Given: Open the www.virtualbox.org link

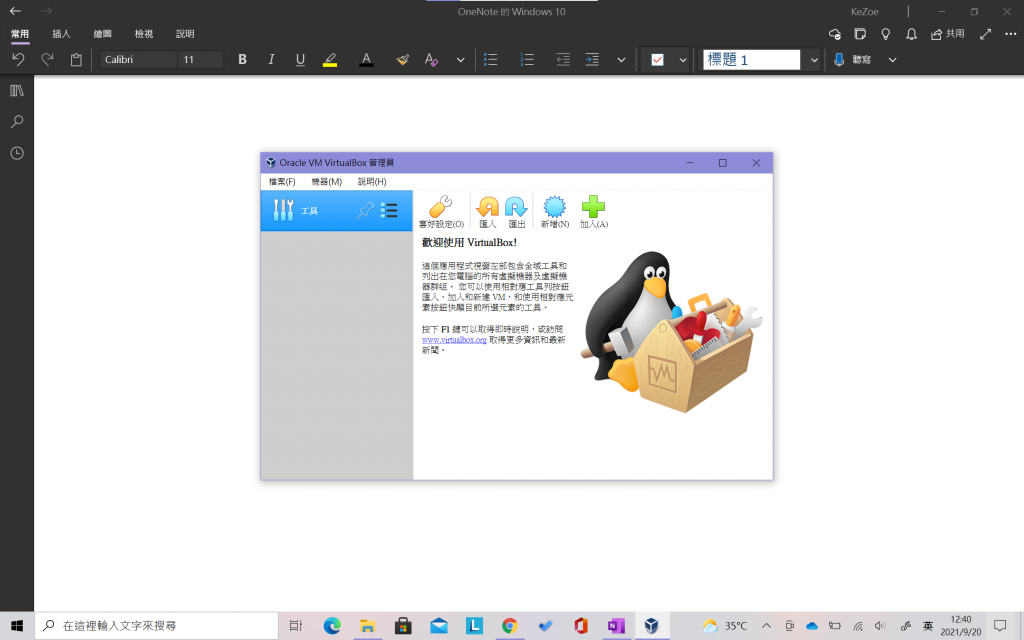Looking at the screenshot, I should 454,340.
